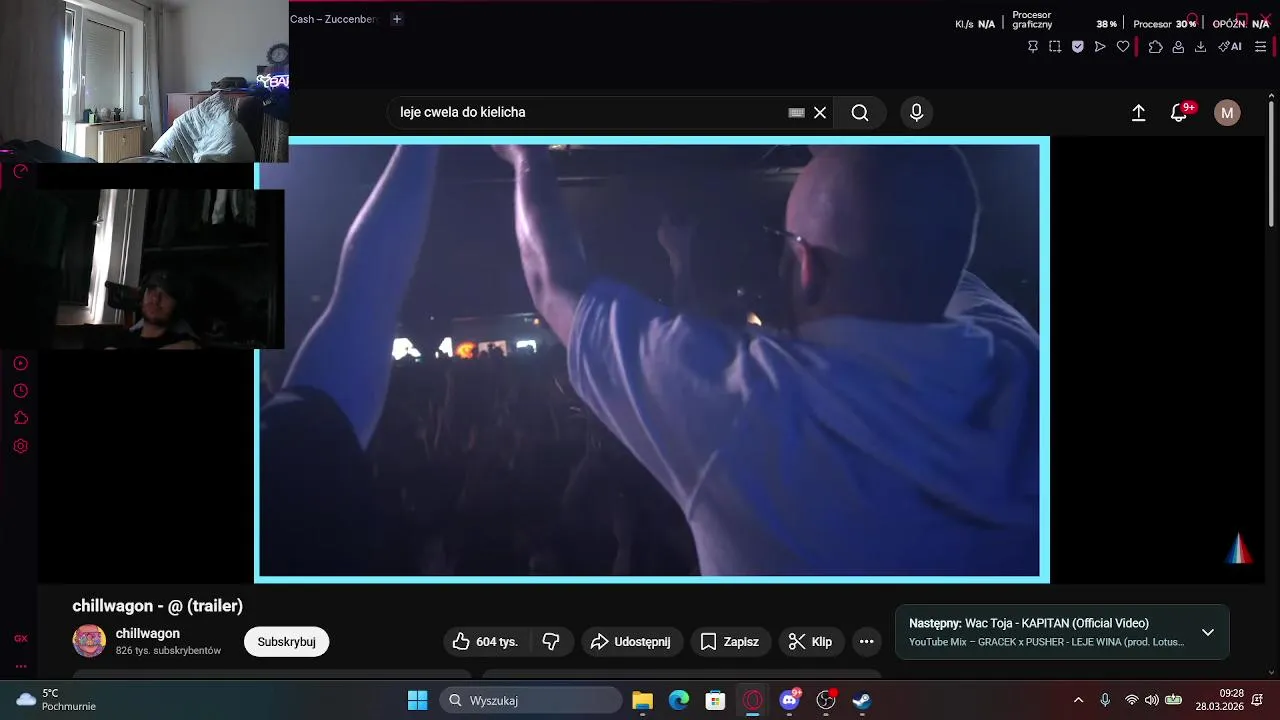Open Microsoft Store from taskbar
Screen dimensions: 1280x720
[715, 700]
